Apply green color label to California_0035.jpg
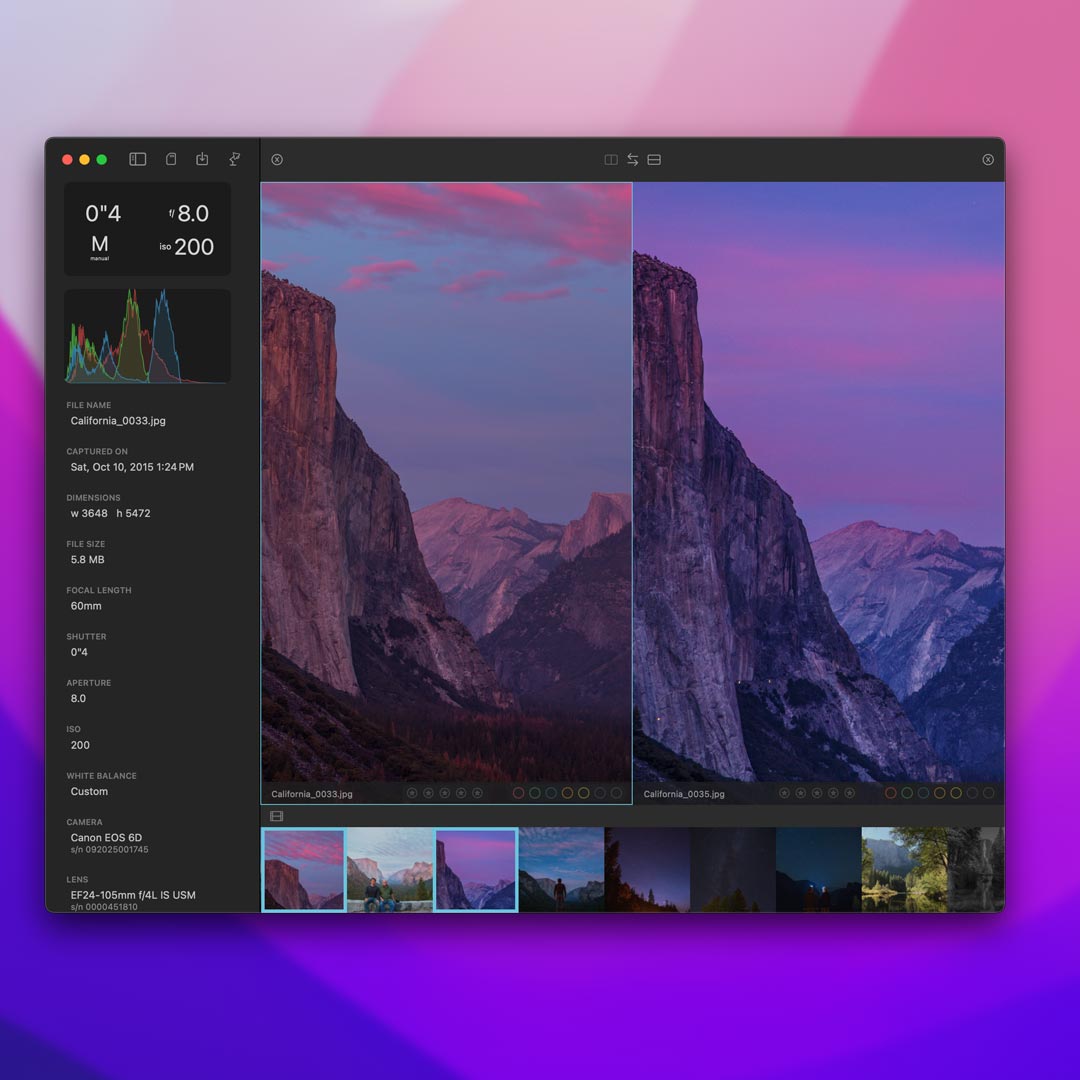 [907, 793]
